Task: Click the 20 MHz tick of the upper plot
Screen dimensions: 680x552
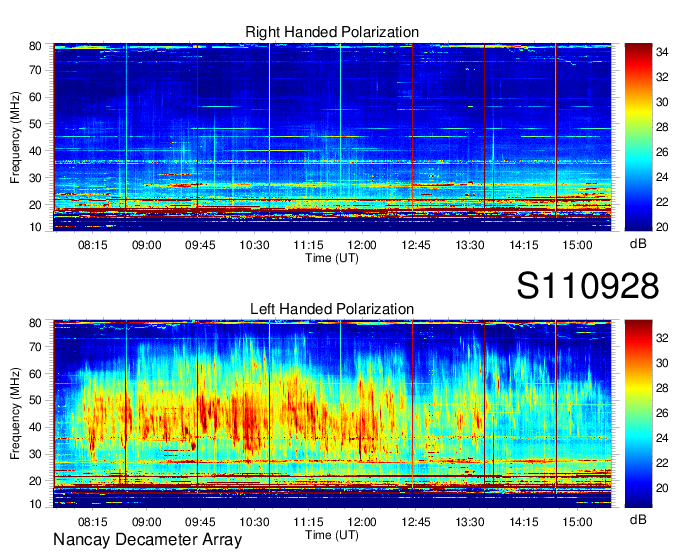Action: [35, 205]
